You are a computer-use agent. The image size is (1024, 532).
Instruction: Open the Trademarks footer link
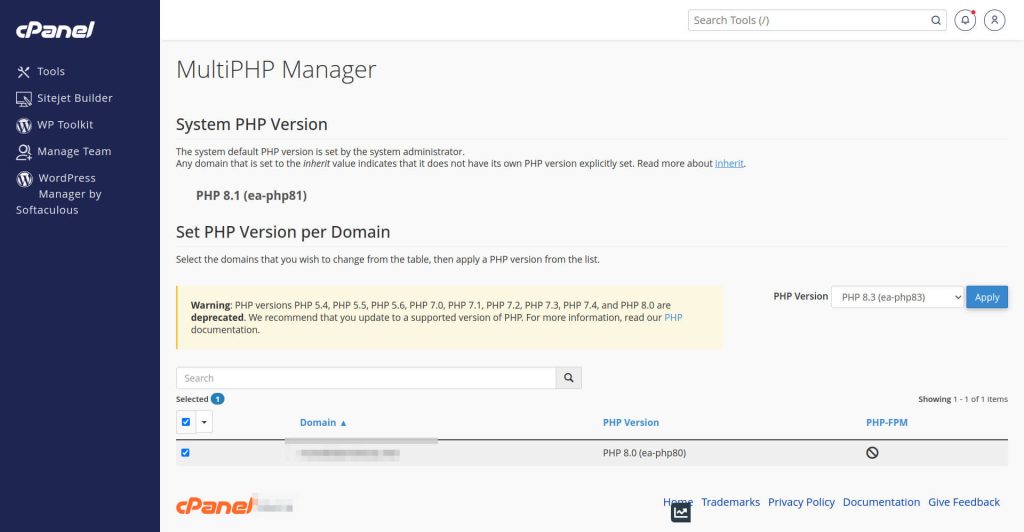pos(730,502)
